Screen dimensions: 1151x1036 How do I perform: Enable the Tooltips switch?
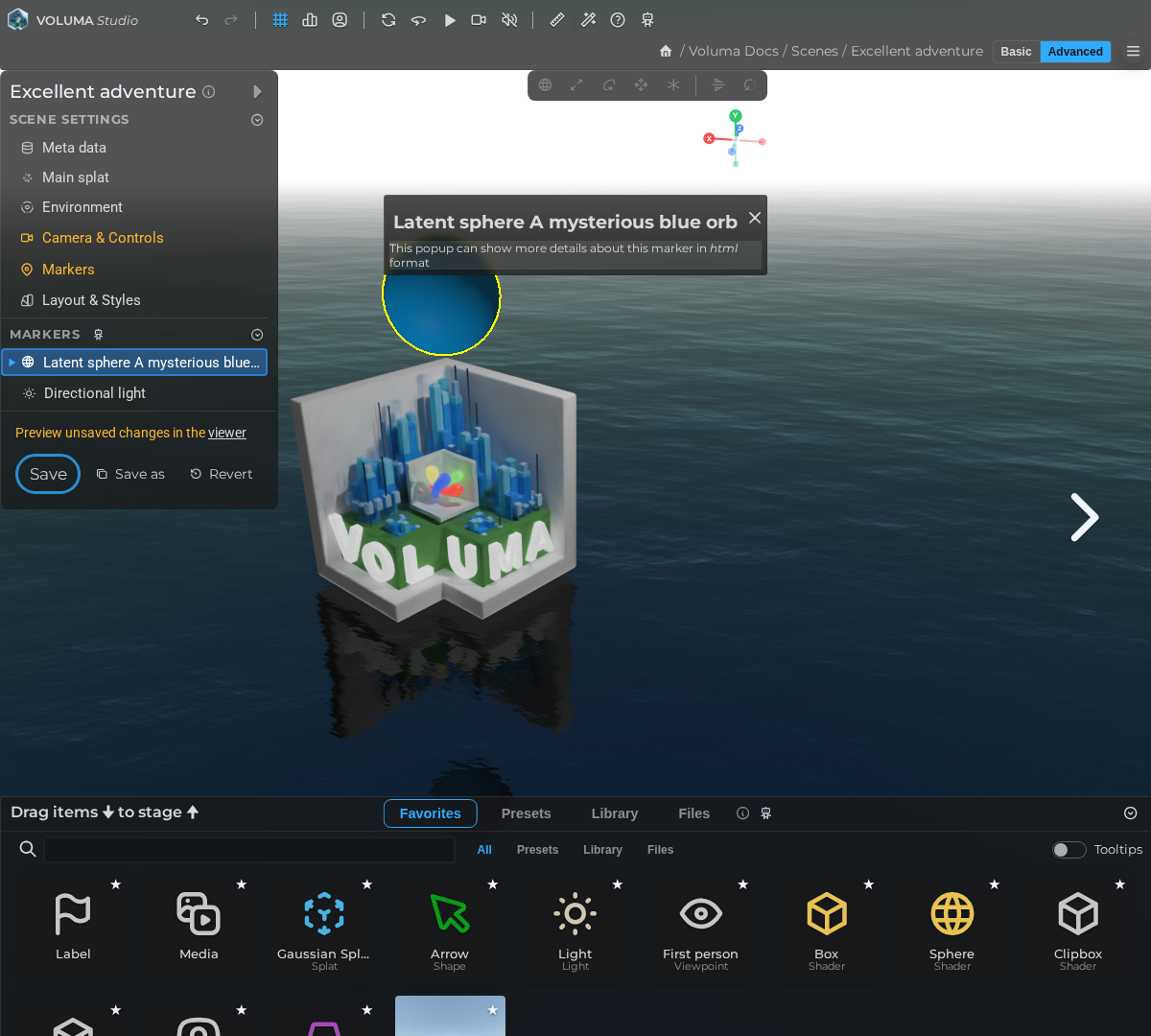(x=1069, y=850)
